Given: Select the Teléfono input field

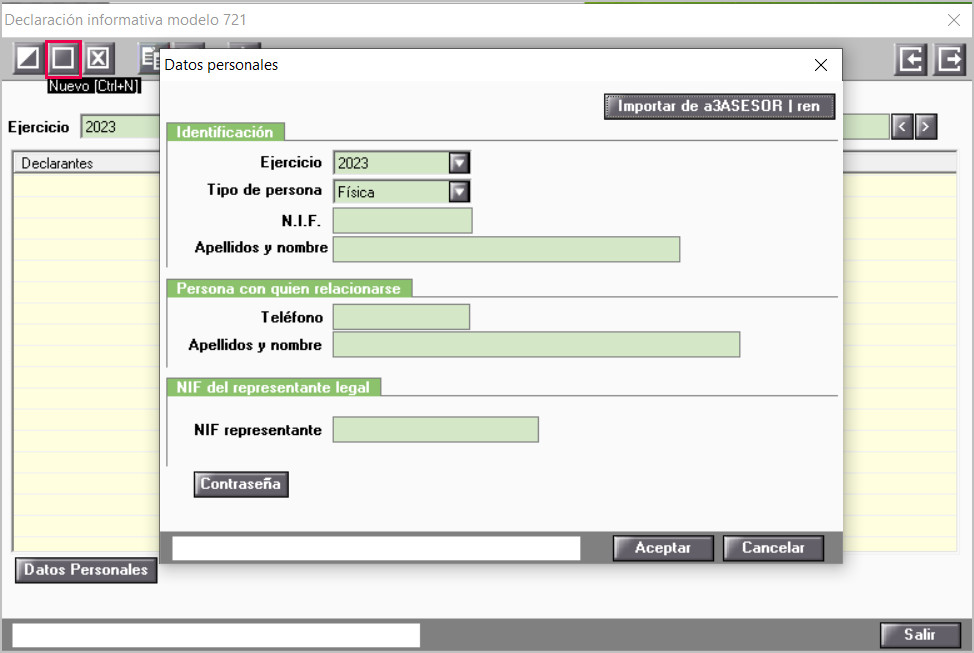Looking at the screenshot, I should click(401, 317).
